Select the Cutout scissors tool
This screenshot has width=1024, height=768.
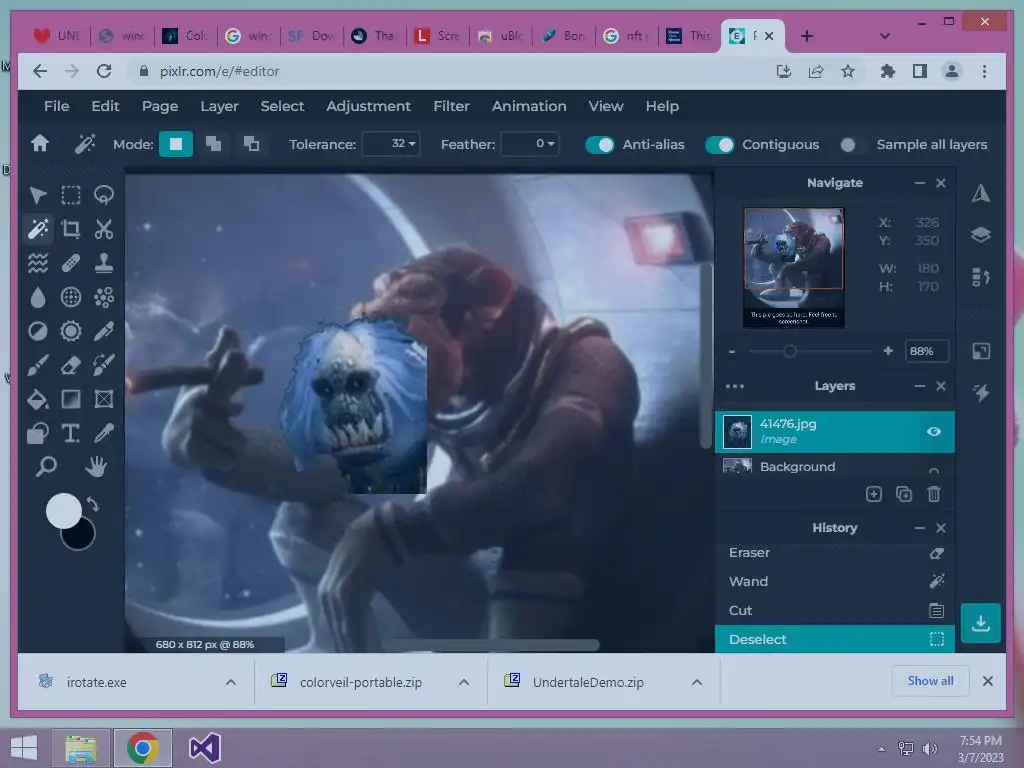pos(104,229)
